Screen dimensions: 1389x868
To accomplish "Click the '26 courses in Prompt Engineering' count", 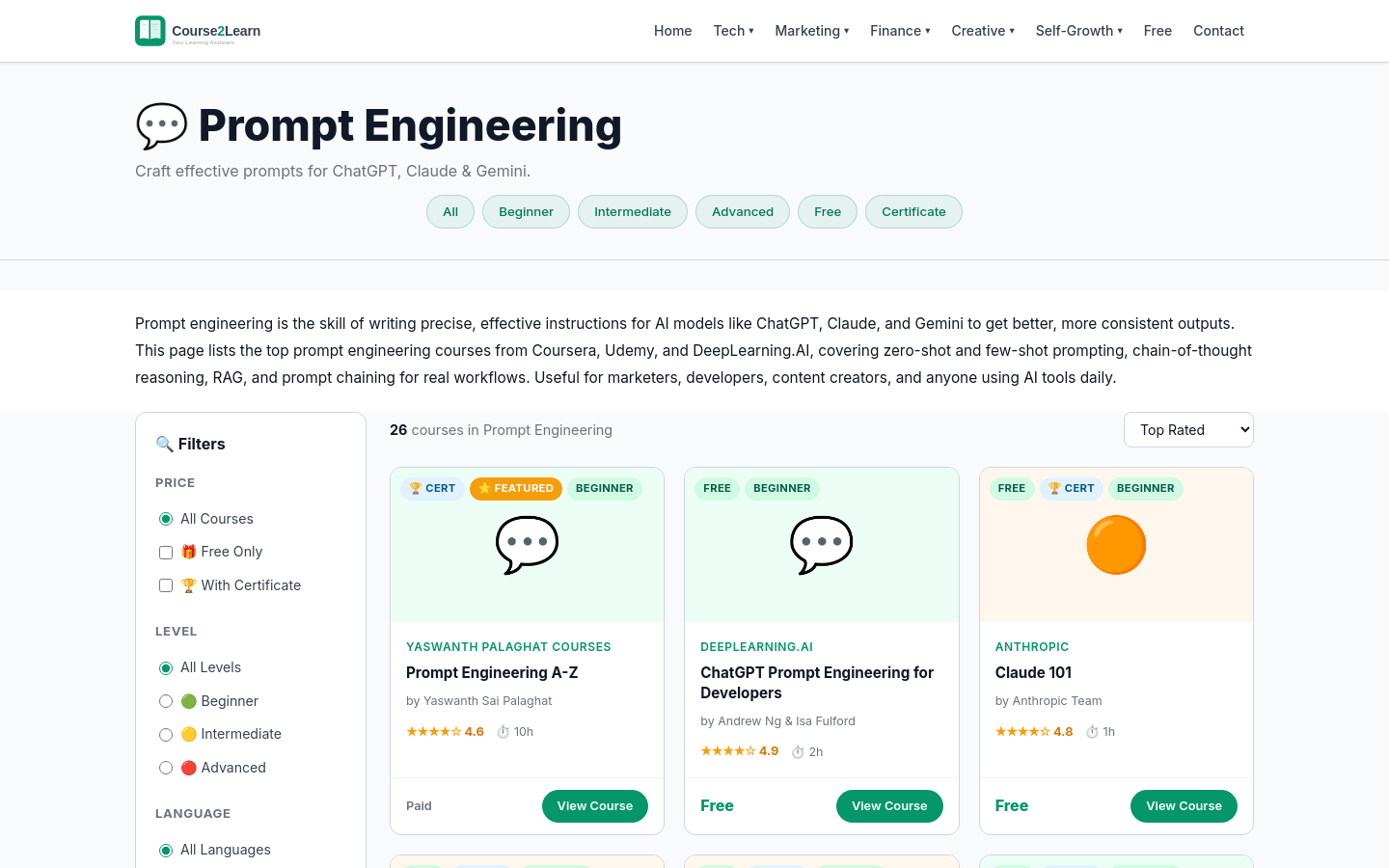I will pyautogui.click(x=501, y=430).
